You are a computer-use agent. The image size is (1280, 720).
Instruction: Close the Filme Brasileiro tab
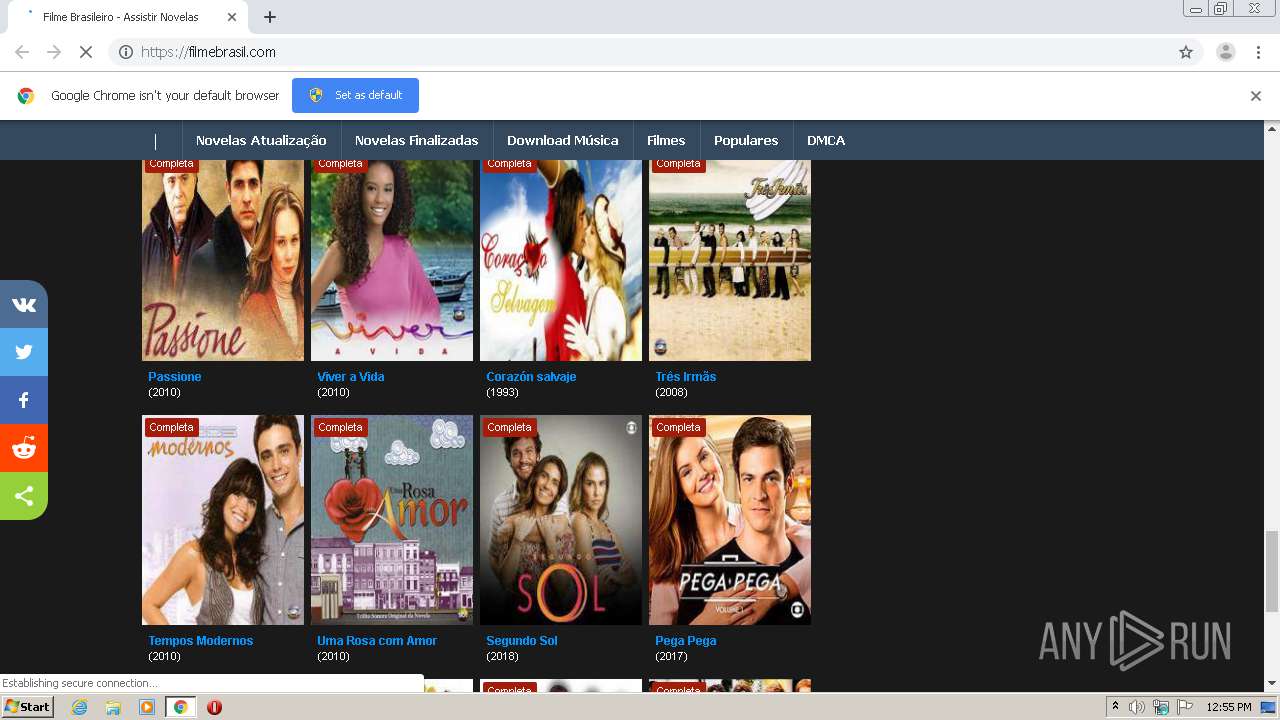pyautogui.click(x=232, y=17)
